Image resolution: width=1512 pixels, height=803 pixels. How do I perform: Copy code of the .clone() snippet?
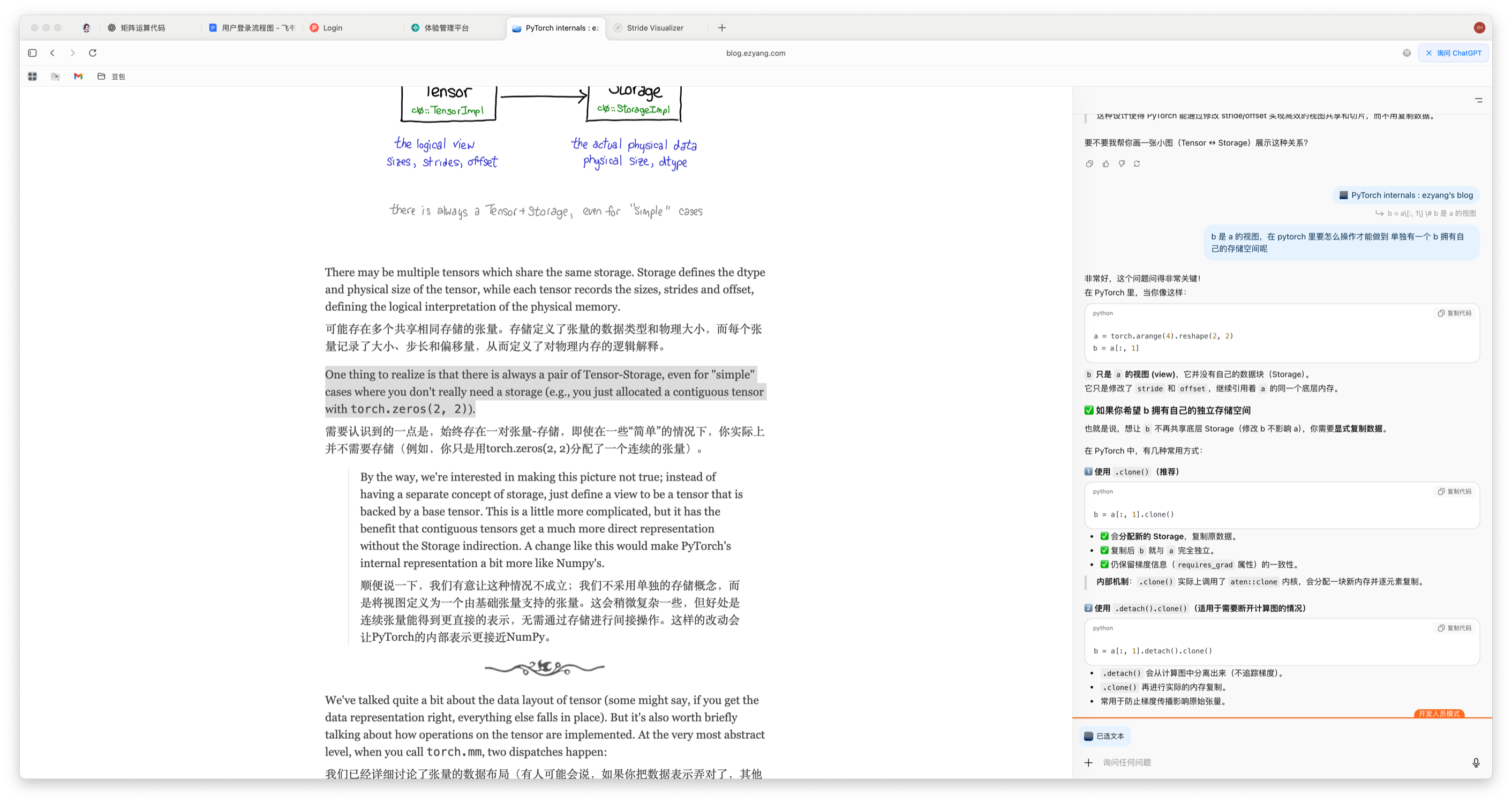pos(1455,491)
